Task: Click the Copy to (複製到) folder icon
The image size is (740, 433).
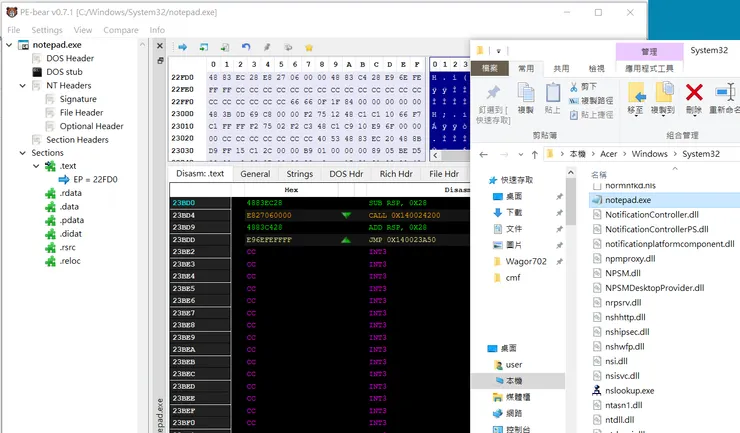Action: (663, 93)
